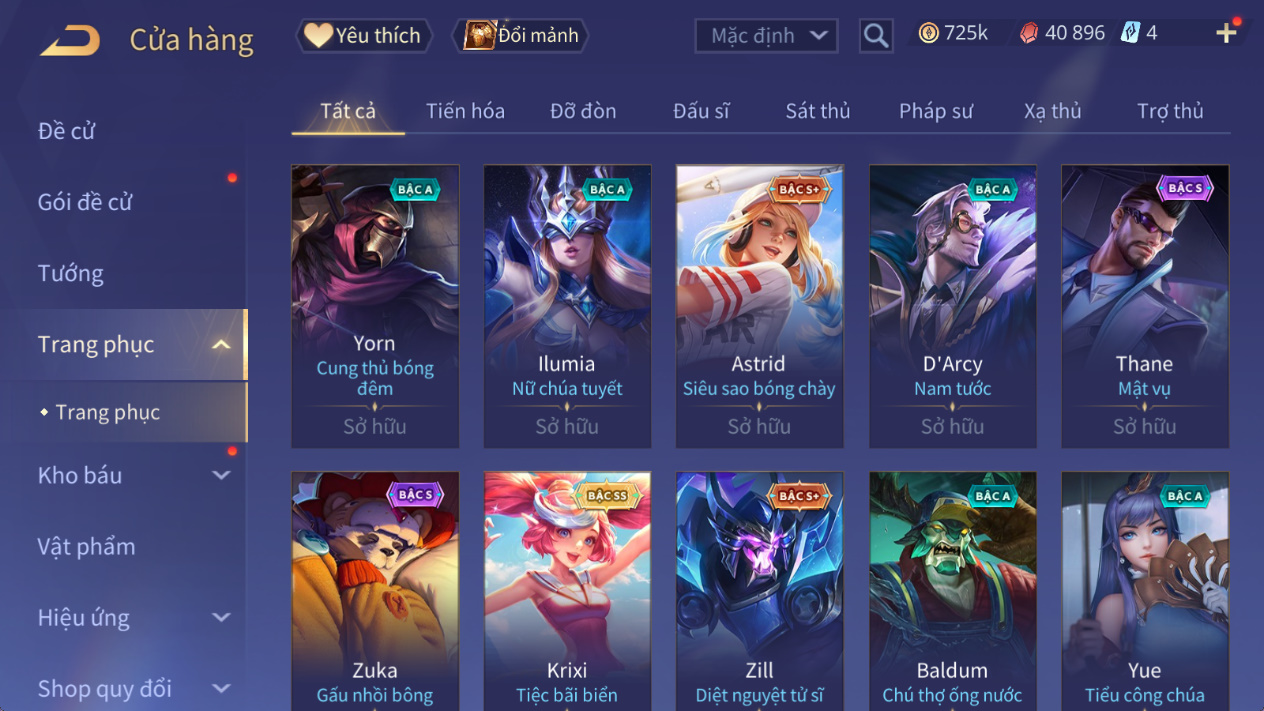The height and width of the screenshot is (711, 1264).
Task: Open Gói đề cử in sidebar
Action: click(x=85, y=202)
